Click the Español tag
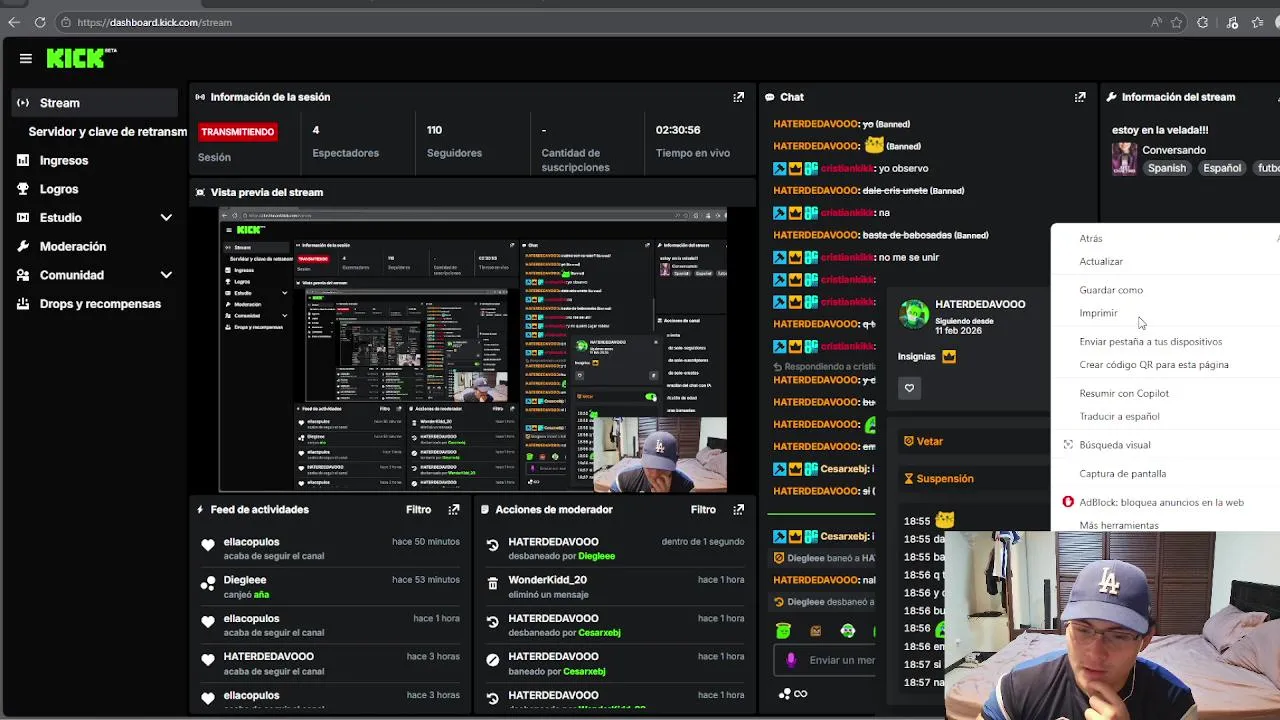The height and width of the screenshot is (720, 1280). (x=1221, y=168)
